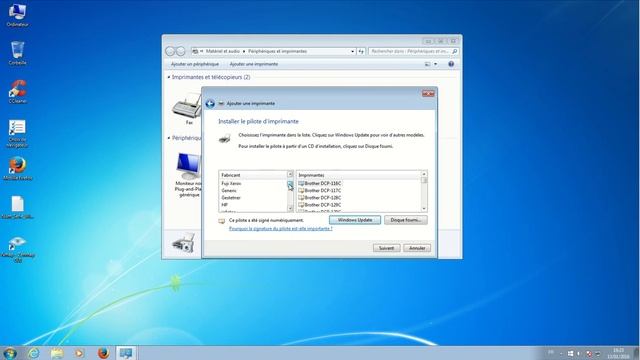Select the Choix de navigateur desktop icon

(x=17, y=133)
